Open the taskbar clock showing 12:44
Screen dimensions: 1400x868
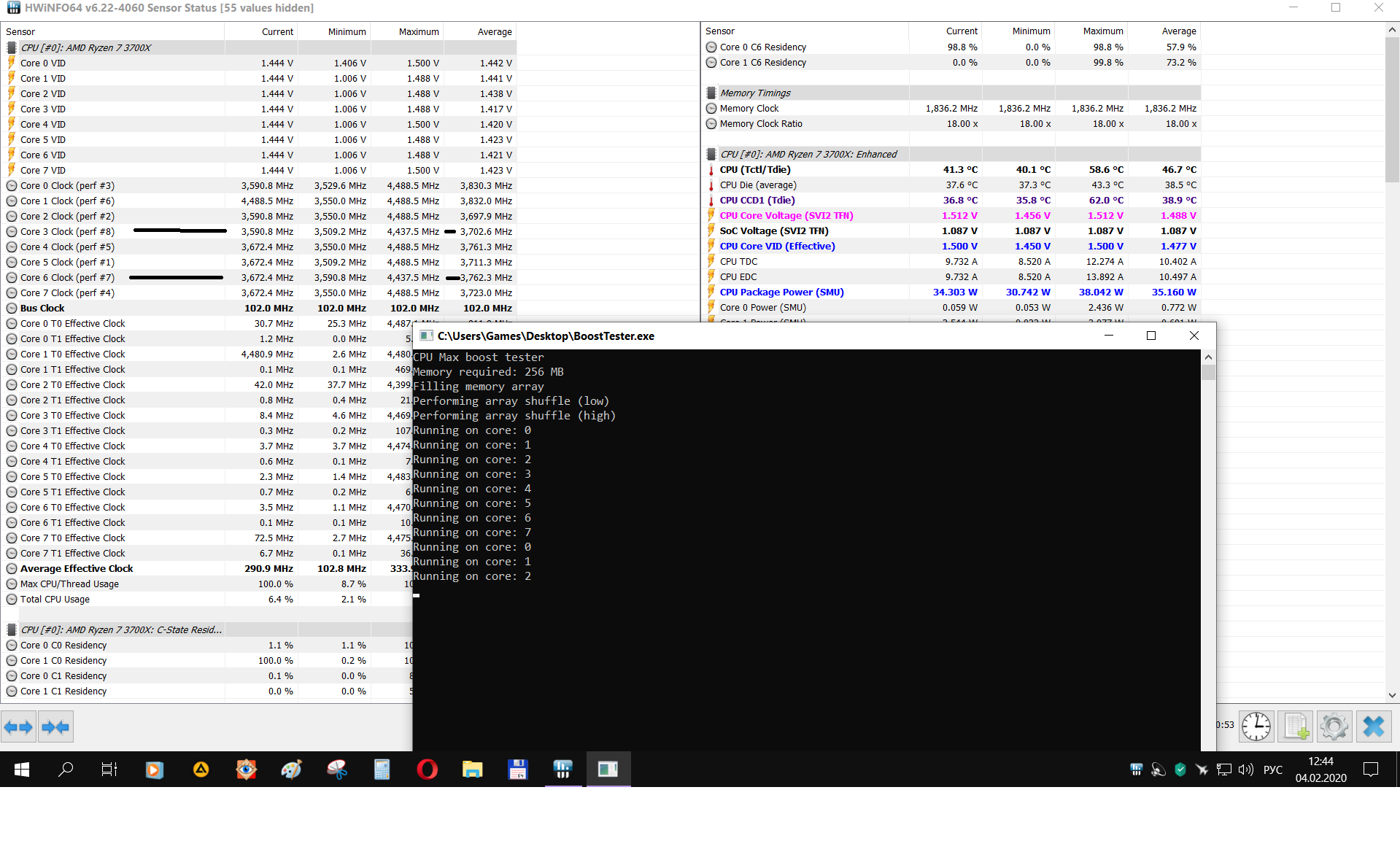(x=1320, y=770)
